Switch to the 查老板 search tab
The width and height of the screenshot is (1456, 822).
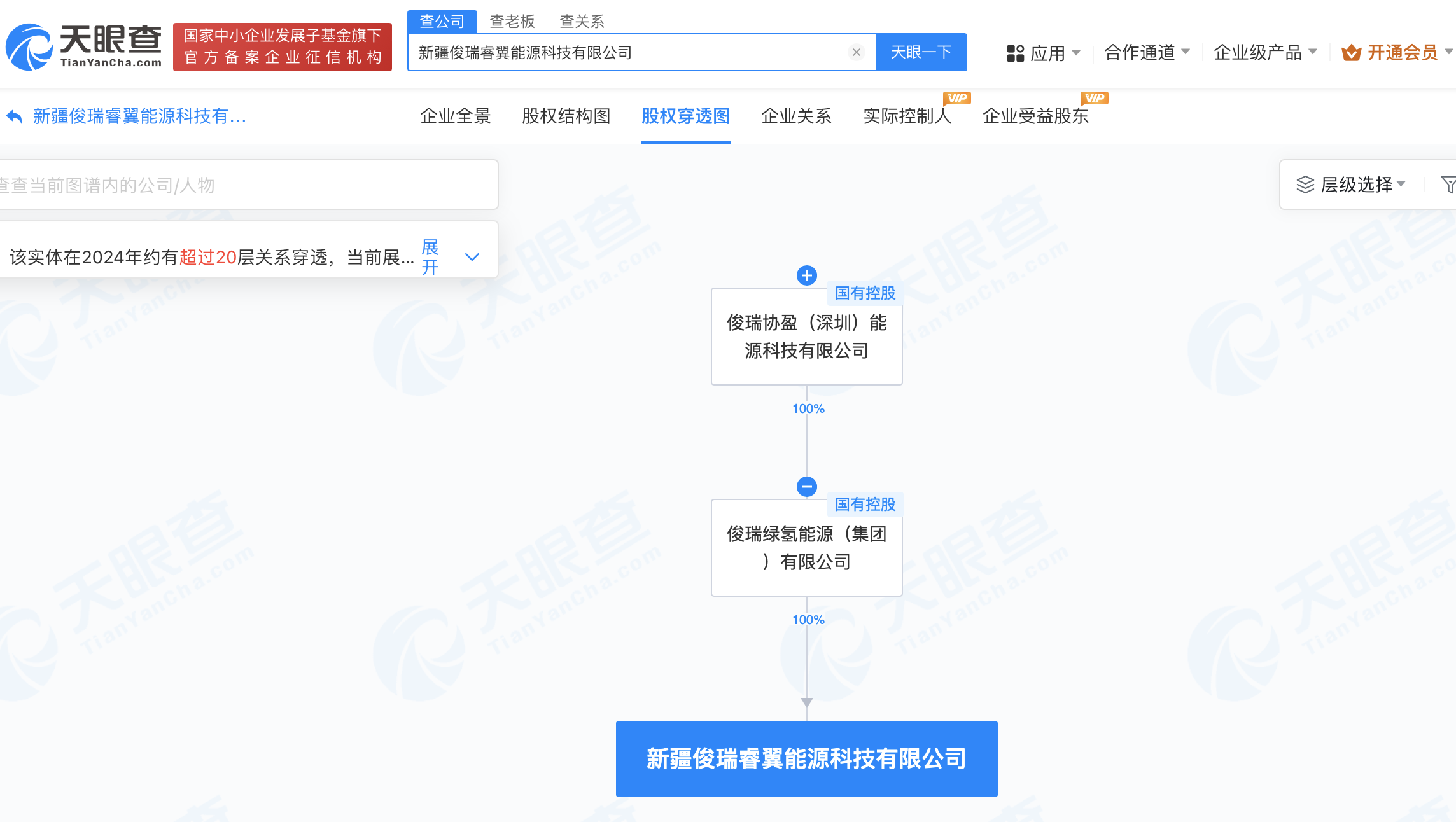(511, 21)
